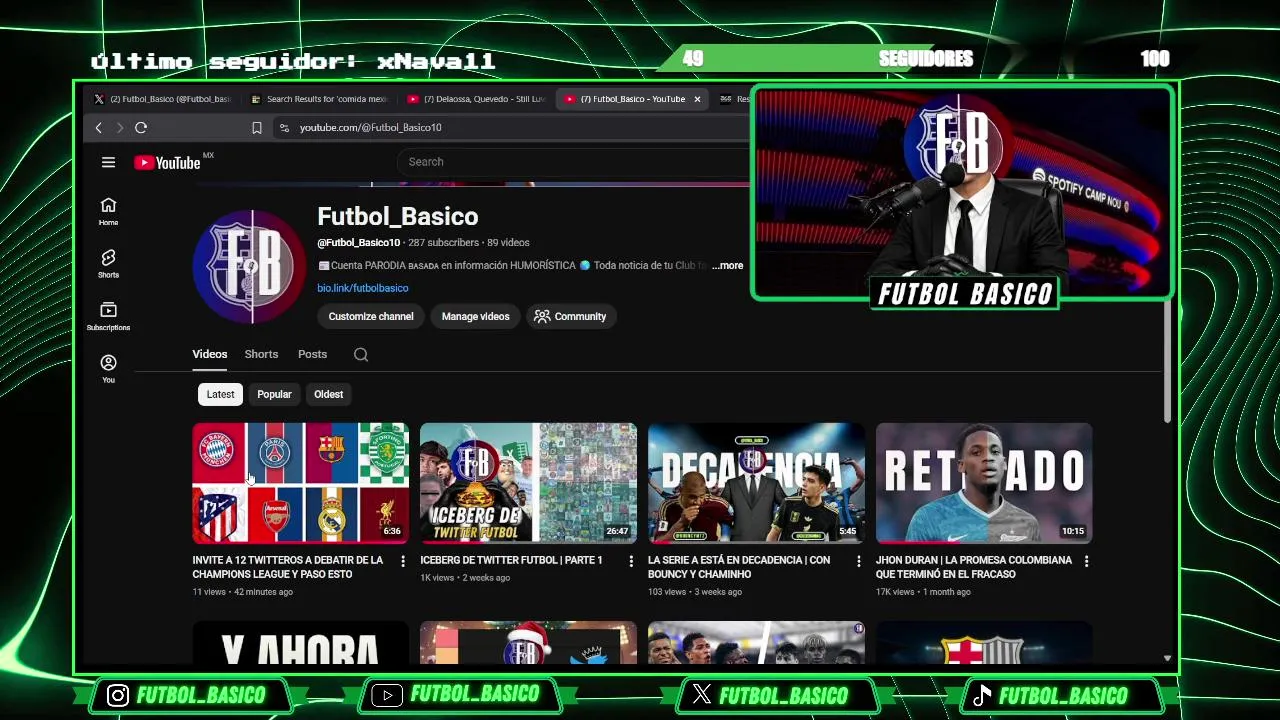Close the Futbol_Basico YouTube tab
The width and height of the screenshot is (1280, 720).
pos(697,99)
